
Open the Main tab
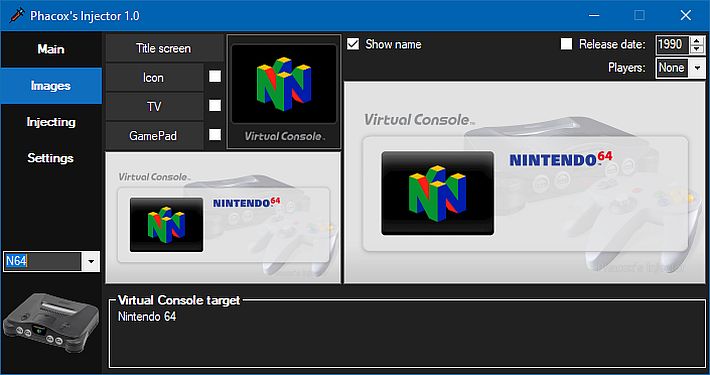pos(51,49)
